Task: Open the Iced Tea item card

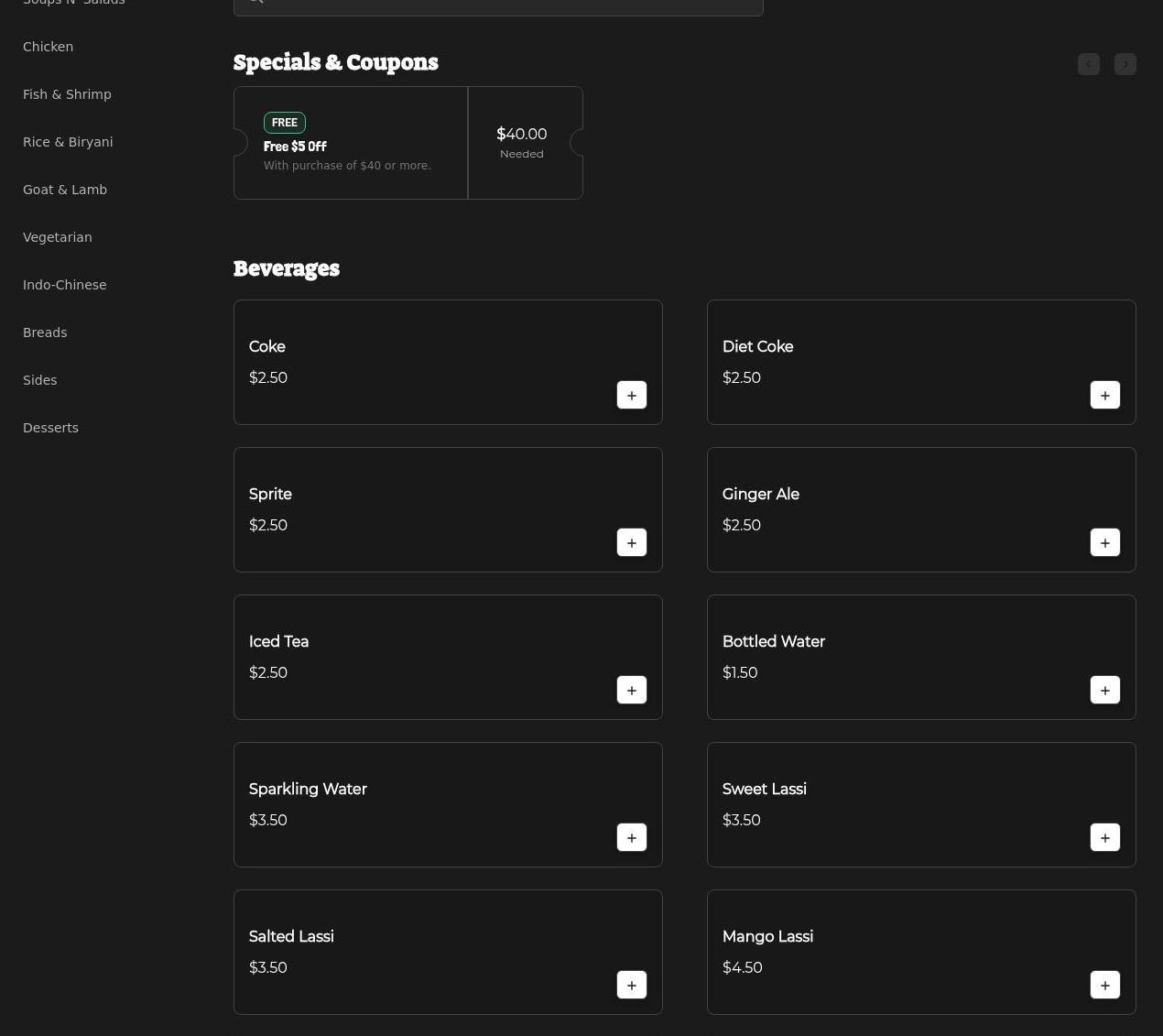Action: 448,657
